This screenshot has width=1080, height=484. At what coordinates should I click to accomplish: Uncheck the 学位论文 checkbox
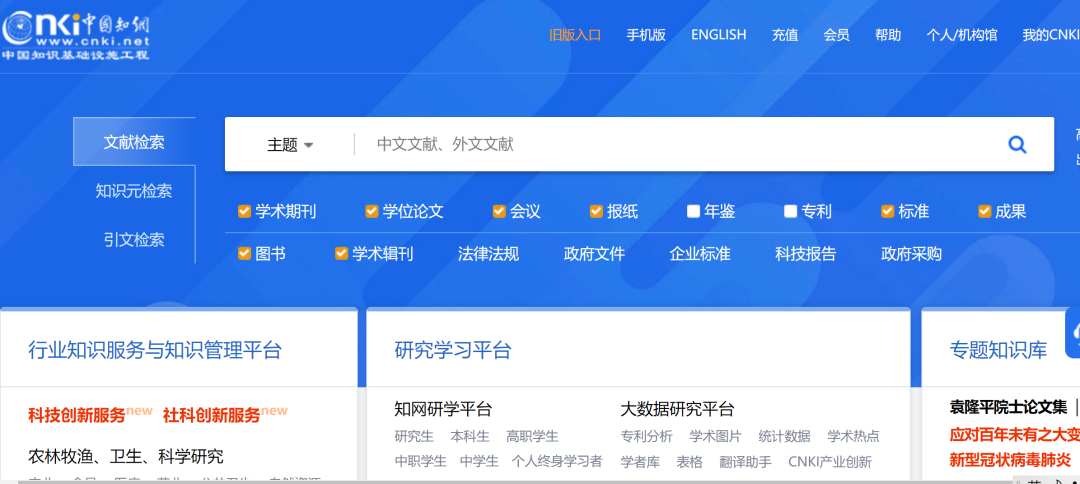[371, 211]
